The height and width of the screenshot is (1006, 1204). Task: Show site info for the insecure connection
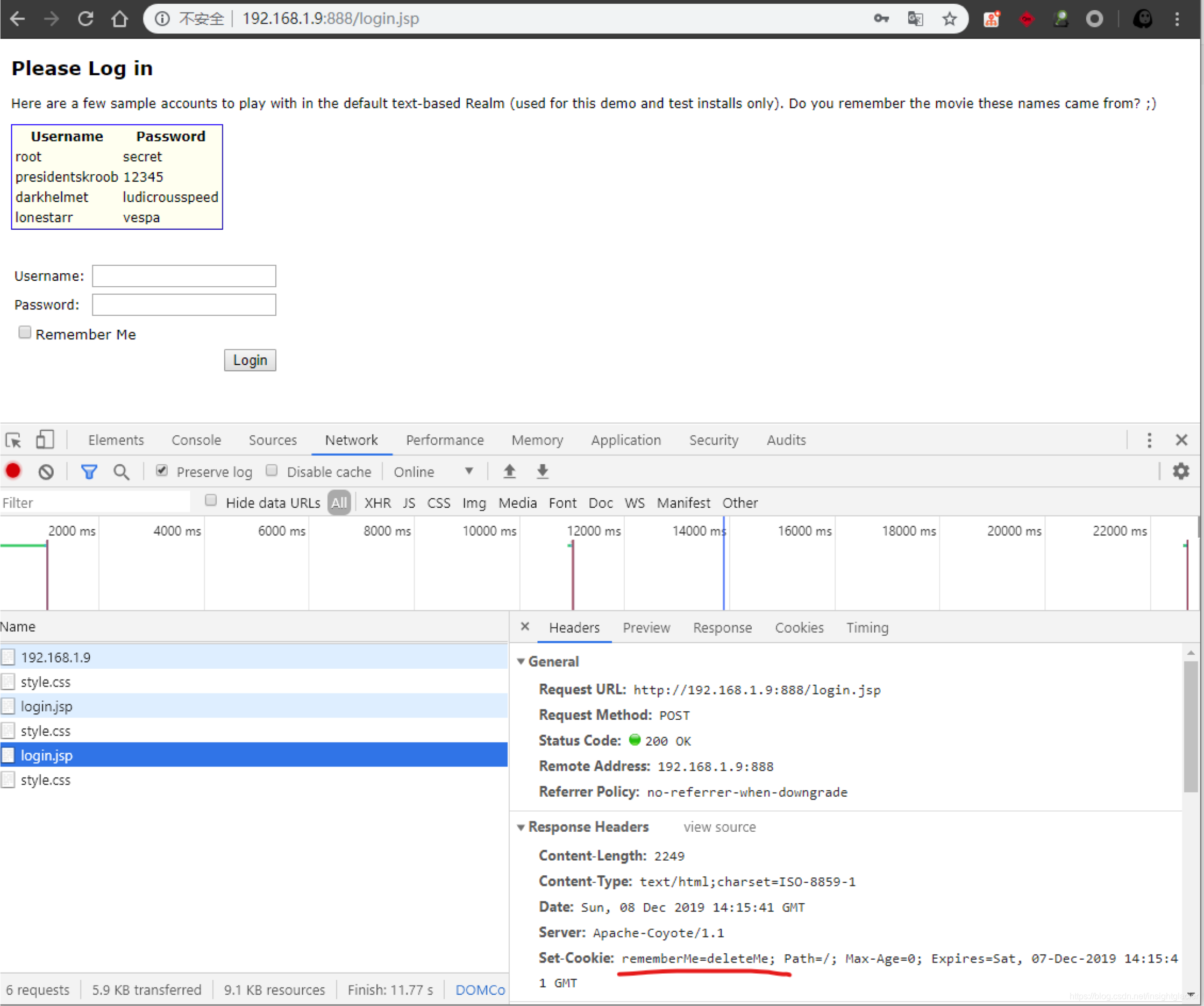(163, 19)
